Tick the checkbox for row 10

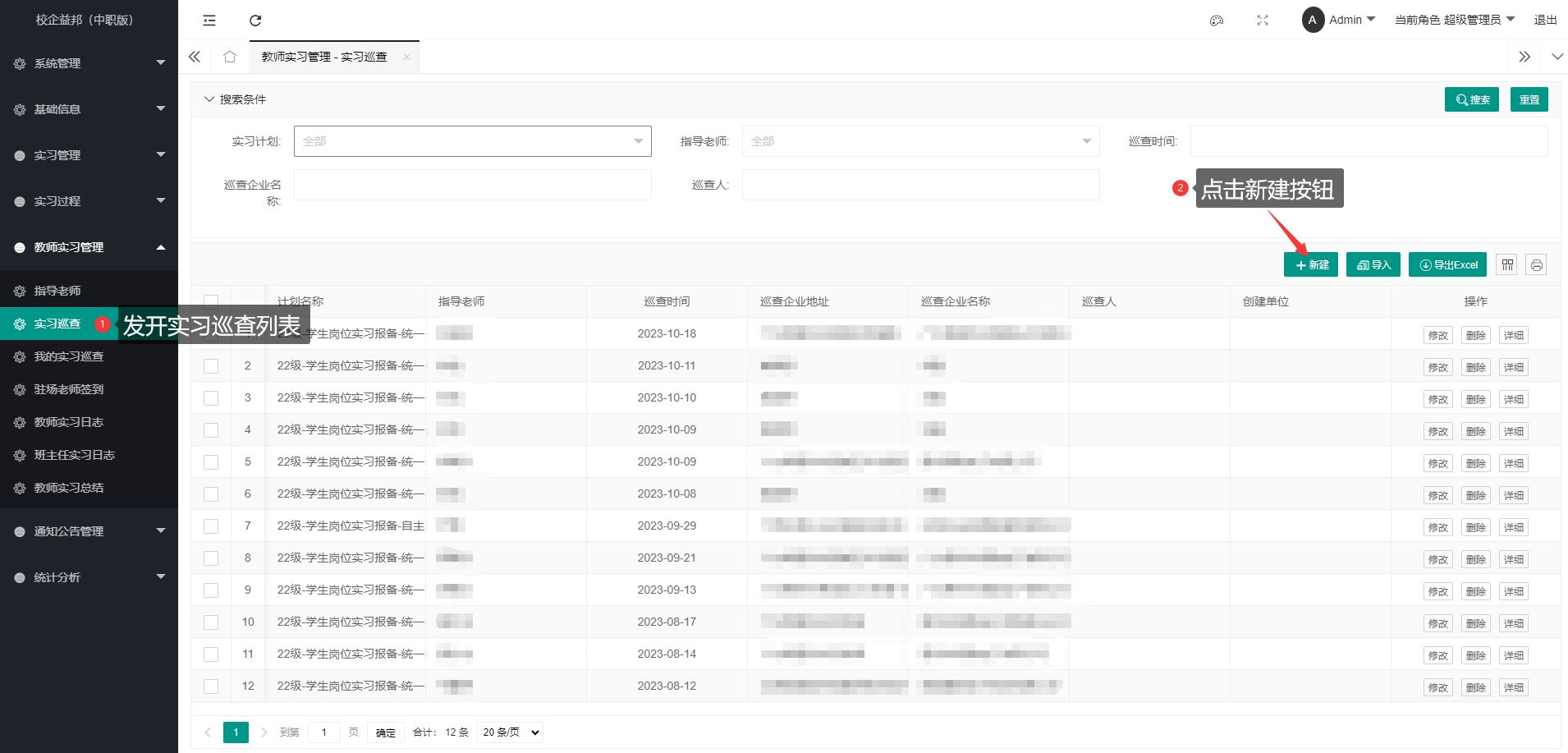[211, 622]
